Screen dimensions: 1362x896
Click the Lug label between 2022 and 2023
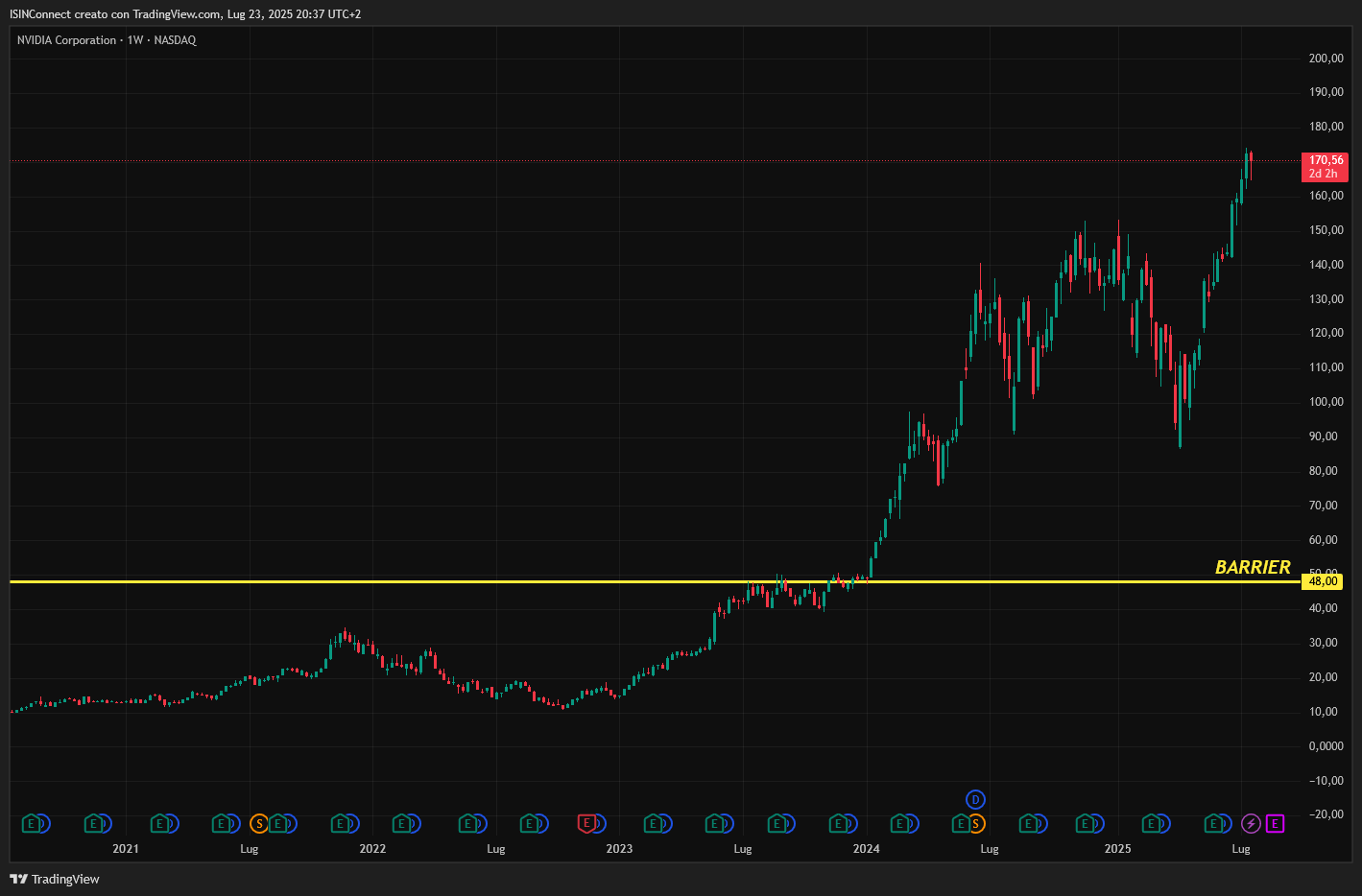(x=495, y=849)
